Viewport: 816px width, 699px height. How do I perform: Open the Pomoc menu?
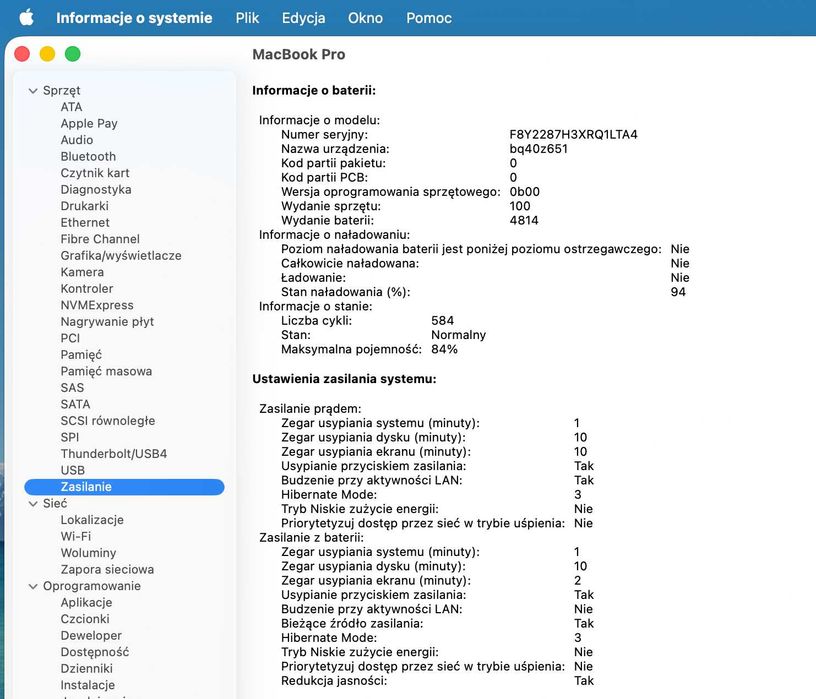pyautogui.click(x=429, y=18)
